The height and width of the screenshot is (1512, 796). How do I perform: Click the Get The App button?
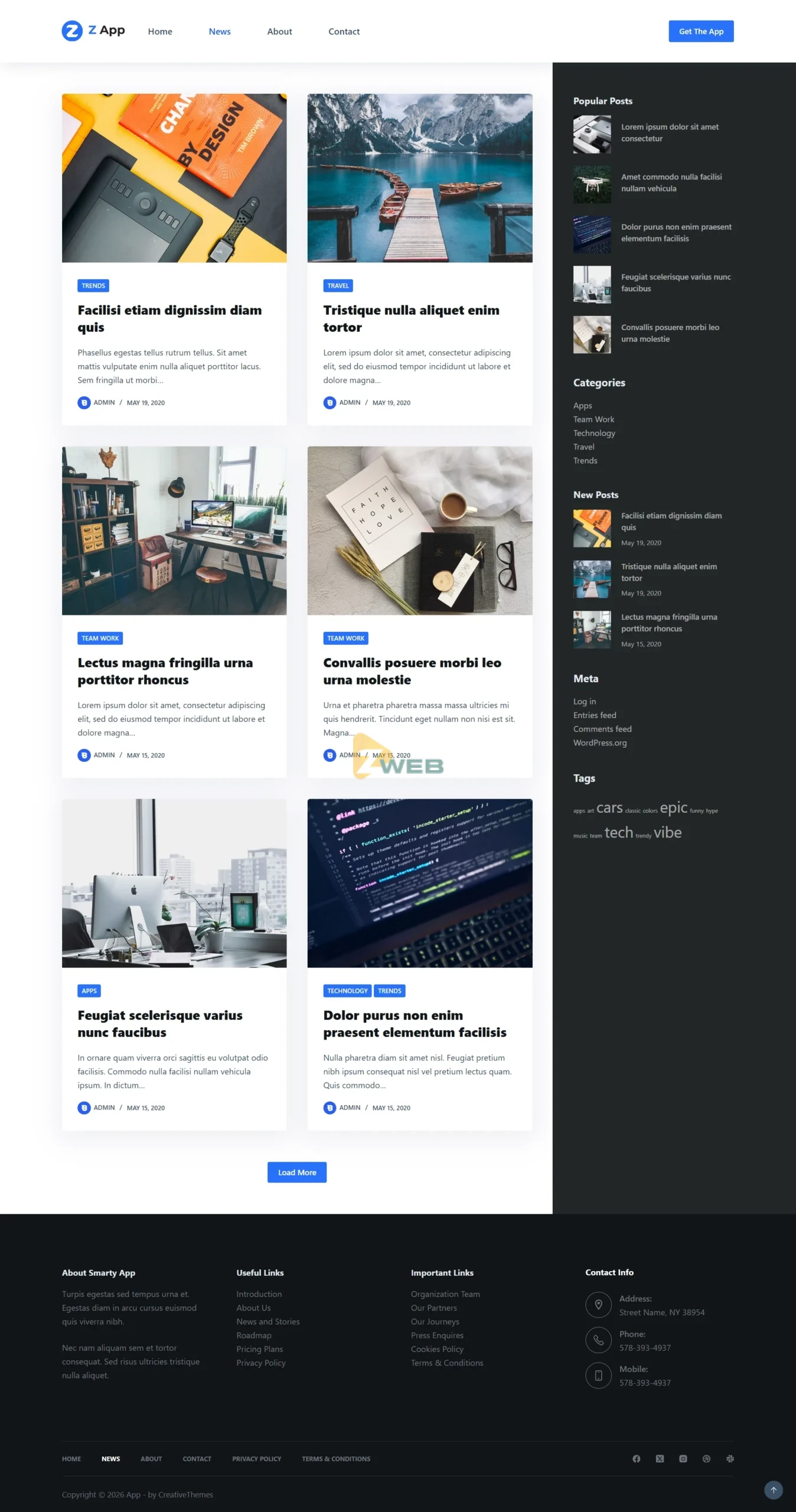point(701,31)
